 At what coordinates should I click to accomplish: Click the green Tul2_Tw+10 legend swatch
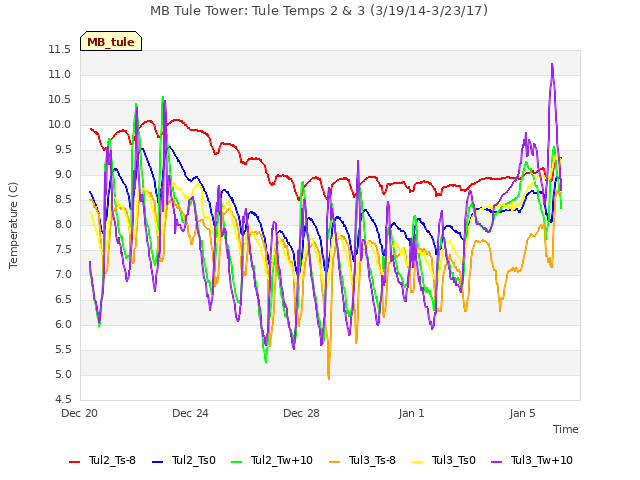(x=236, y=462)
